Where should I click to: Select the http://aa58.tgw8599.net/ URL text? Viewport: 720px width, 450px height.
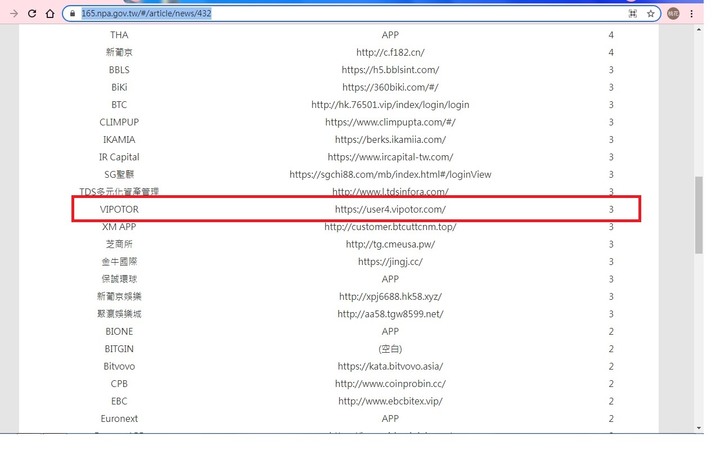[x=390, y=314]
